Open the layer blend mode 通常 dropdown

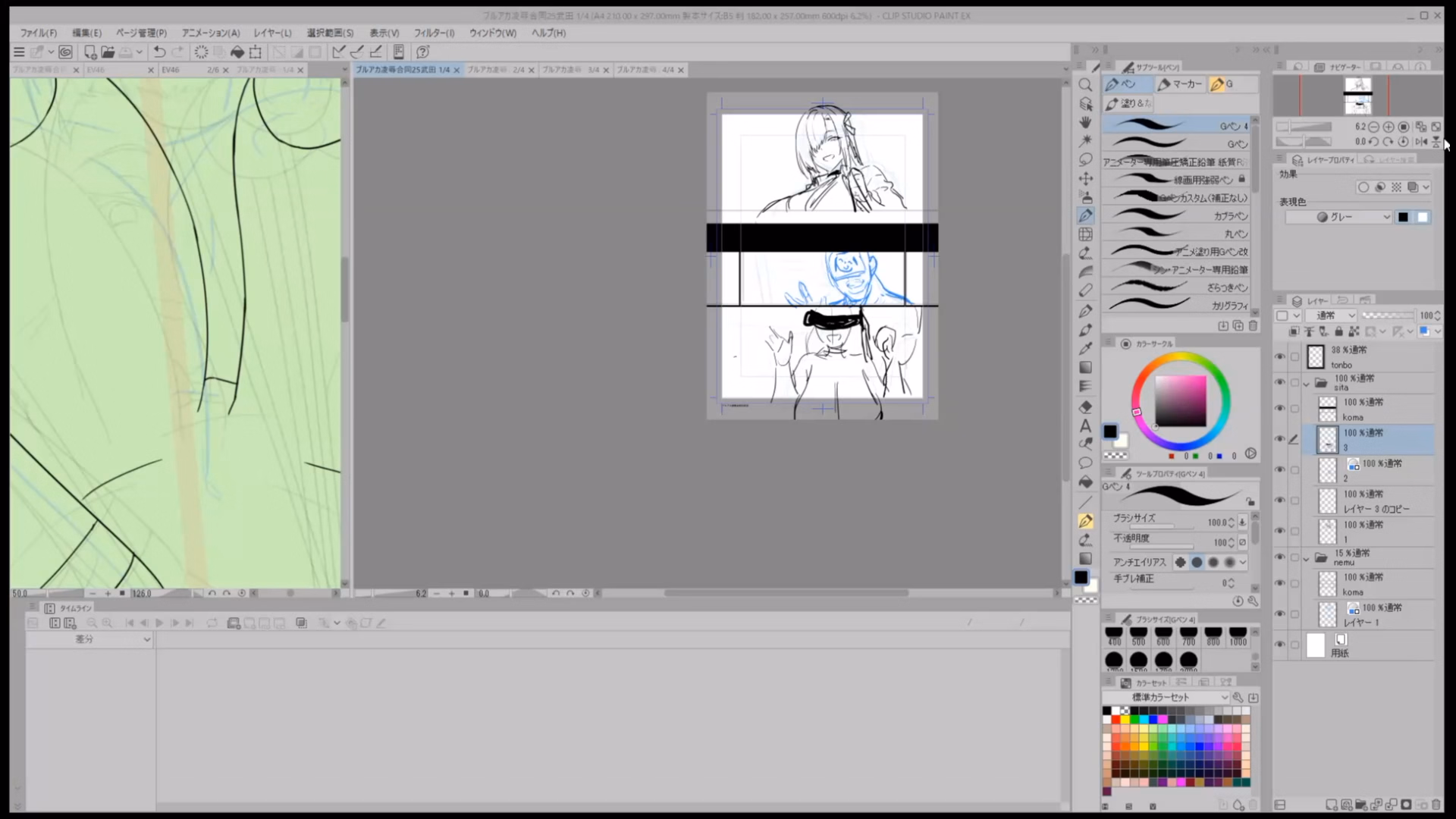[1335, 315]
